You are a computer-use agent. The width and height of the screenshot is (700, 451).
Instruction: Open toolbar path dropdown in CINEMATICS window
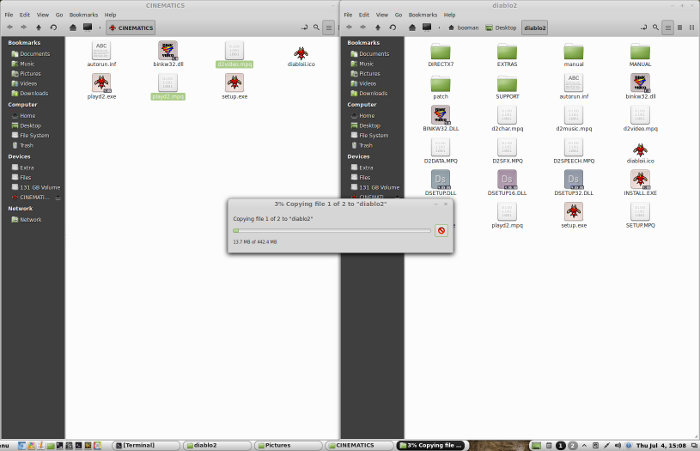[100, 28]
